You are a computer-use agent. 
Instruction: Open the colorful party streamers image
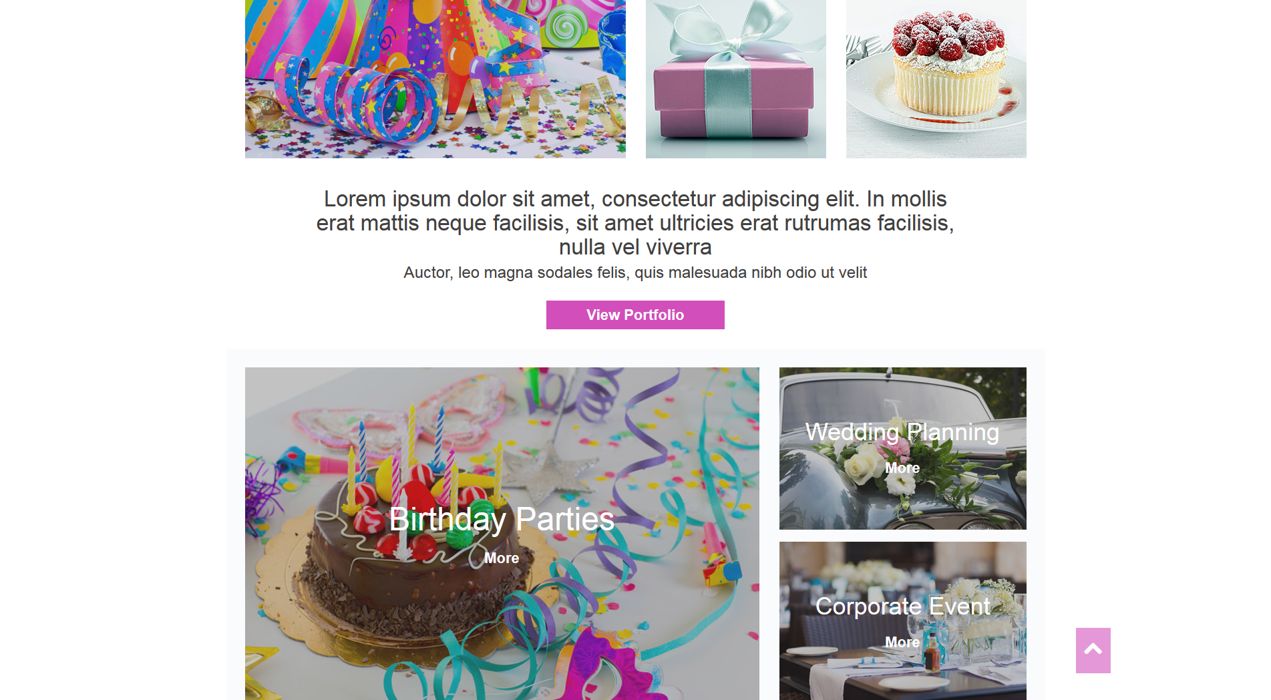click(435, 79)
